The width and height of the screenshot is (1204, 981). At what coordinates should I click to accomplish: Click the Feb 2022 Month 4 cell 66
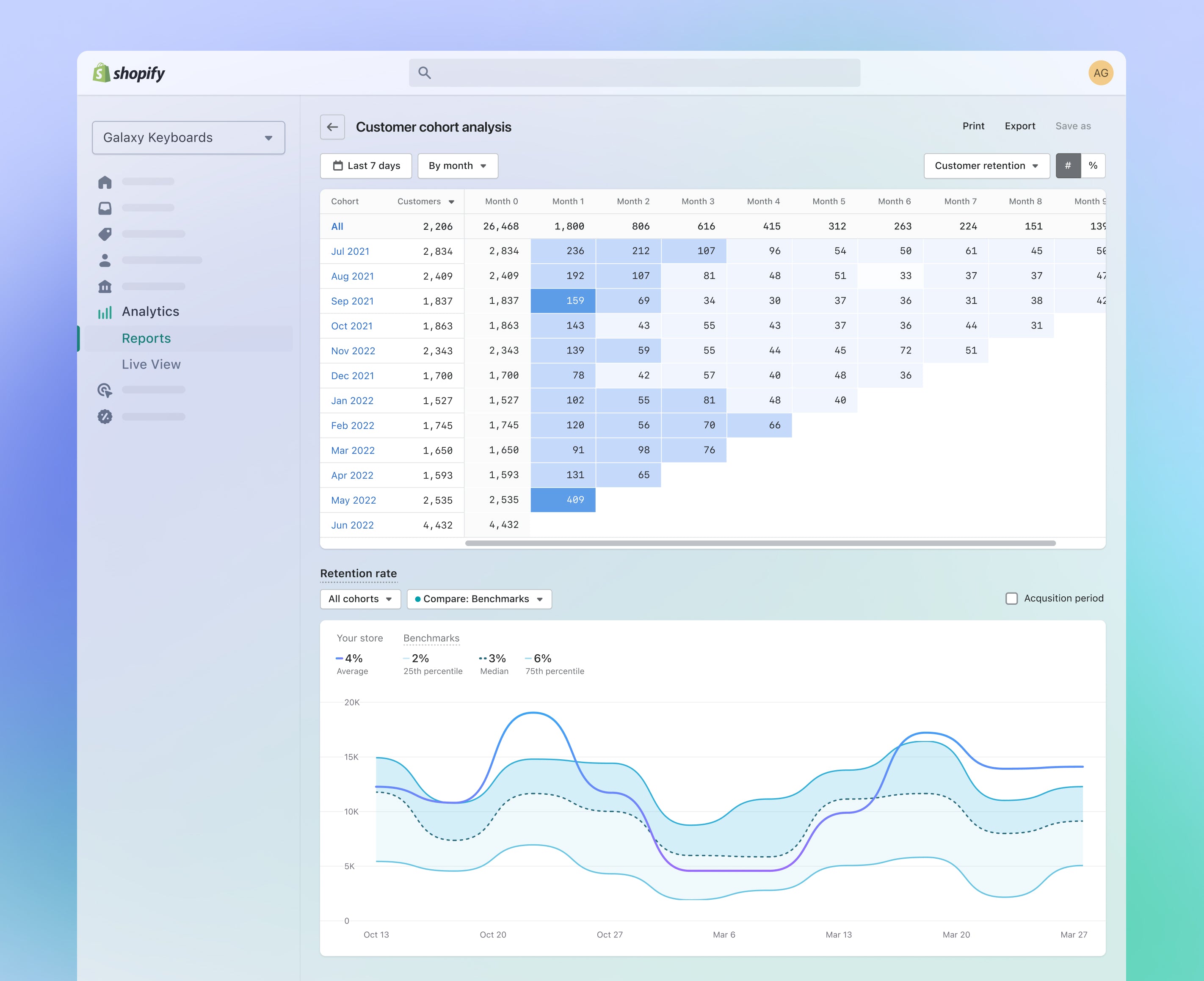point(759,425)
